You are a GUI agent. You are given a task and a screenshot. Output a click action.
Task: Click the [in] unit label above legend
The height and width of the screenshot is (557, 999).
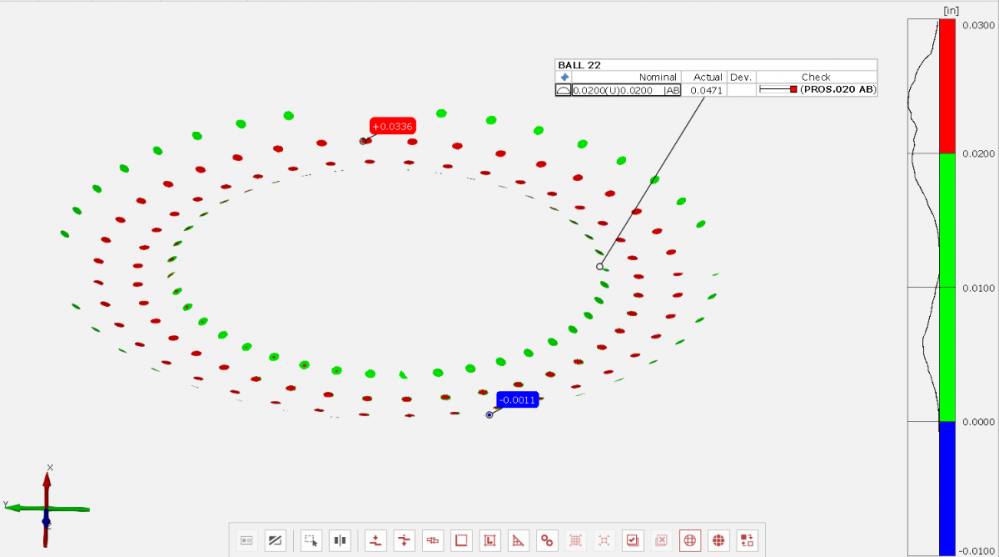(x=951, y=11)
